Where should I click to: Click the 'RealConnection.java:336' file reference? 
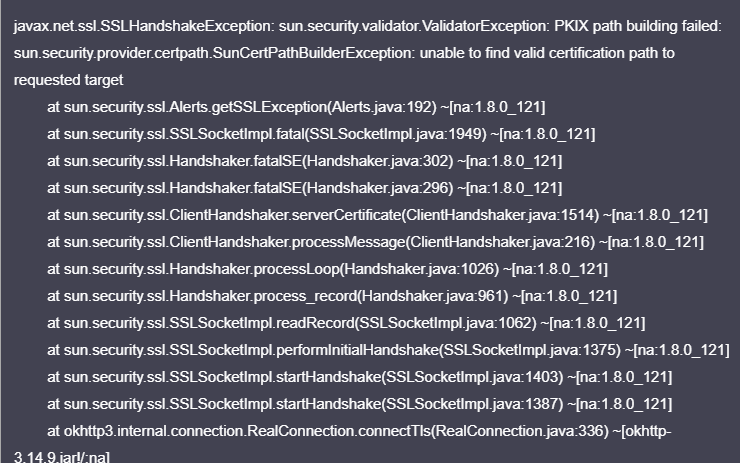tap(521, 431)
